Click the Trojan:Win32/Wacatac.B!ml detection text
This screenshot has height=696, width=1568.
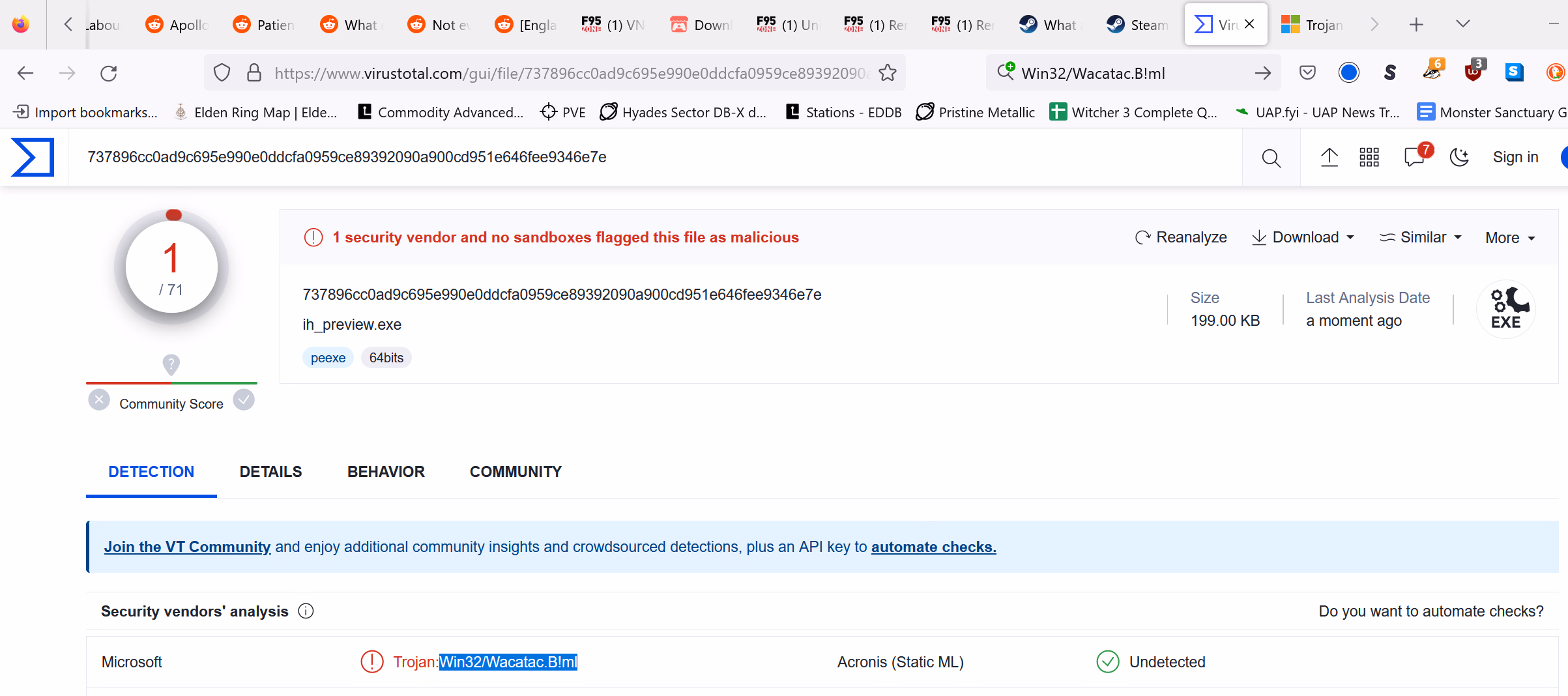point(485,662)
